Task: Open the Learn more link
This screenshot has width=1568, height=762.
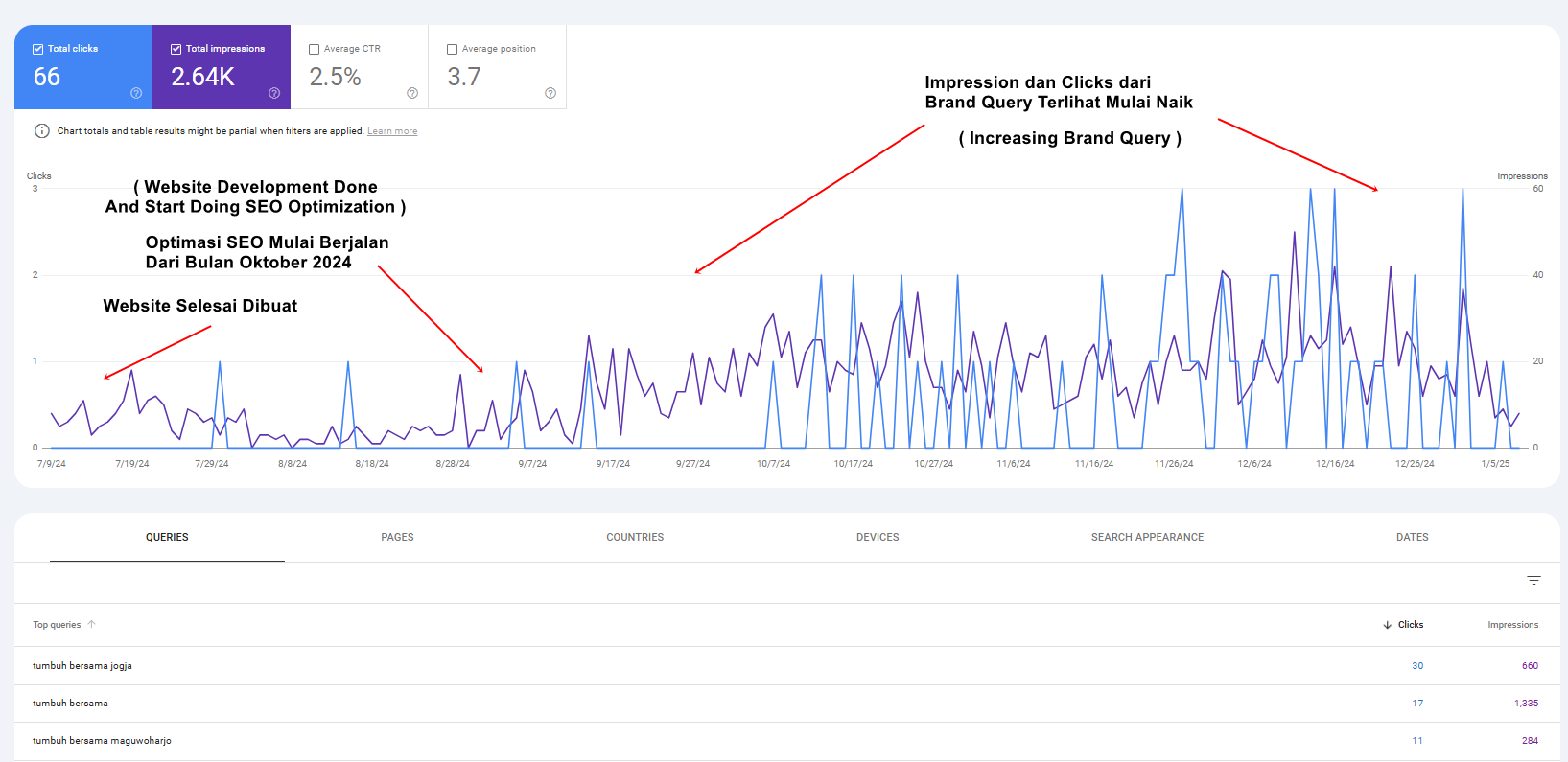Action: 392,131
